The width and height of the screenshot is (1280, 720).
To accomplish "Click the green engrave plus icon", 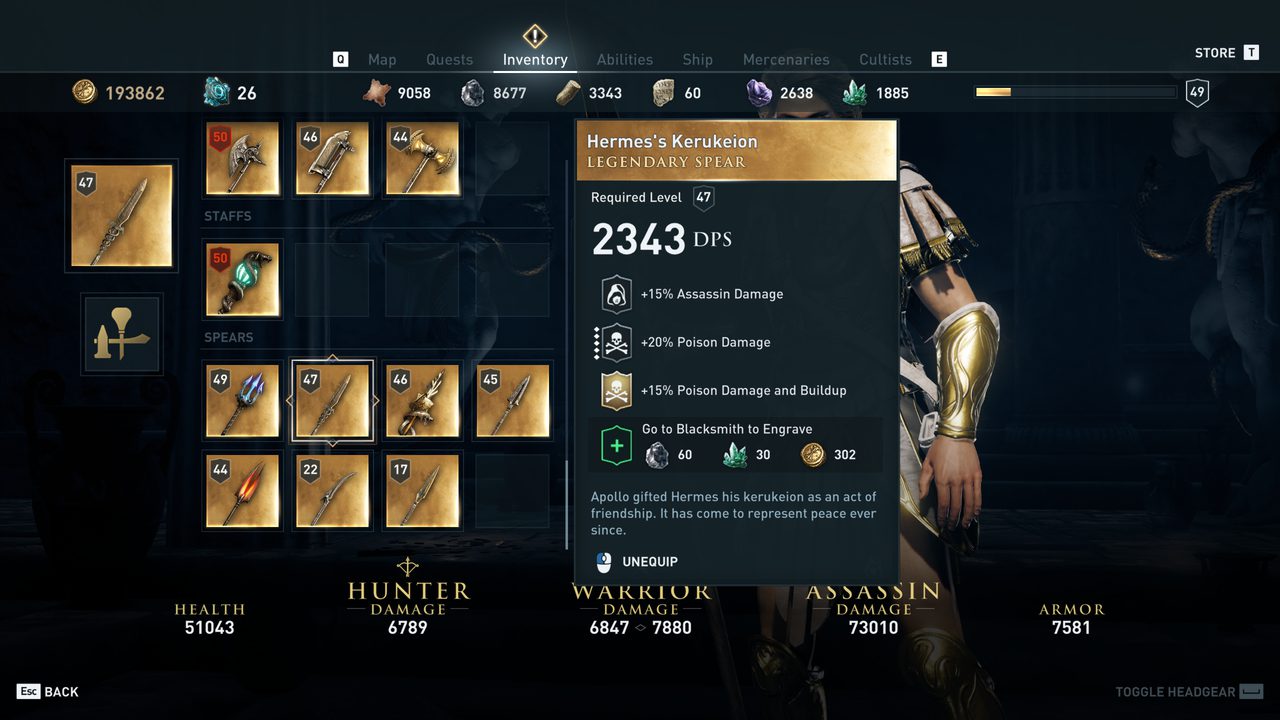I will click(616, 446).
